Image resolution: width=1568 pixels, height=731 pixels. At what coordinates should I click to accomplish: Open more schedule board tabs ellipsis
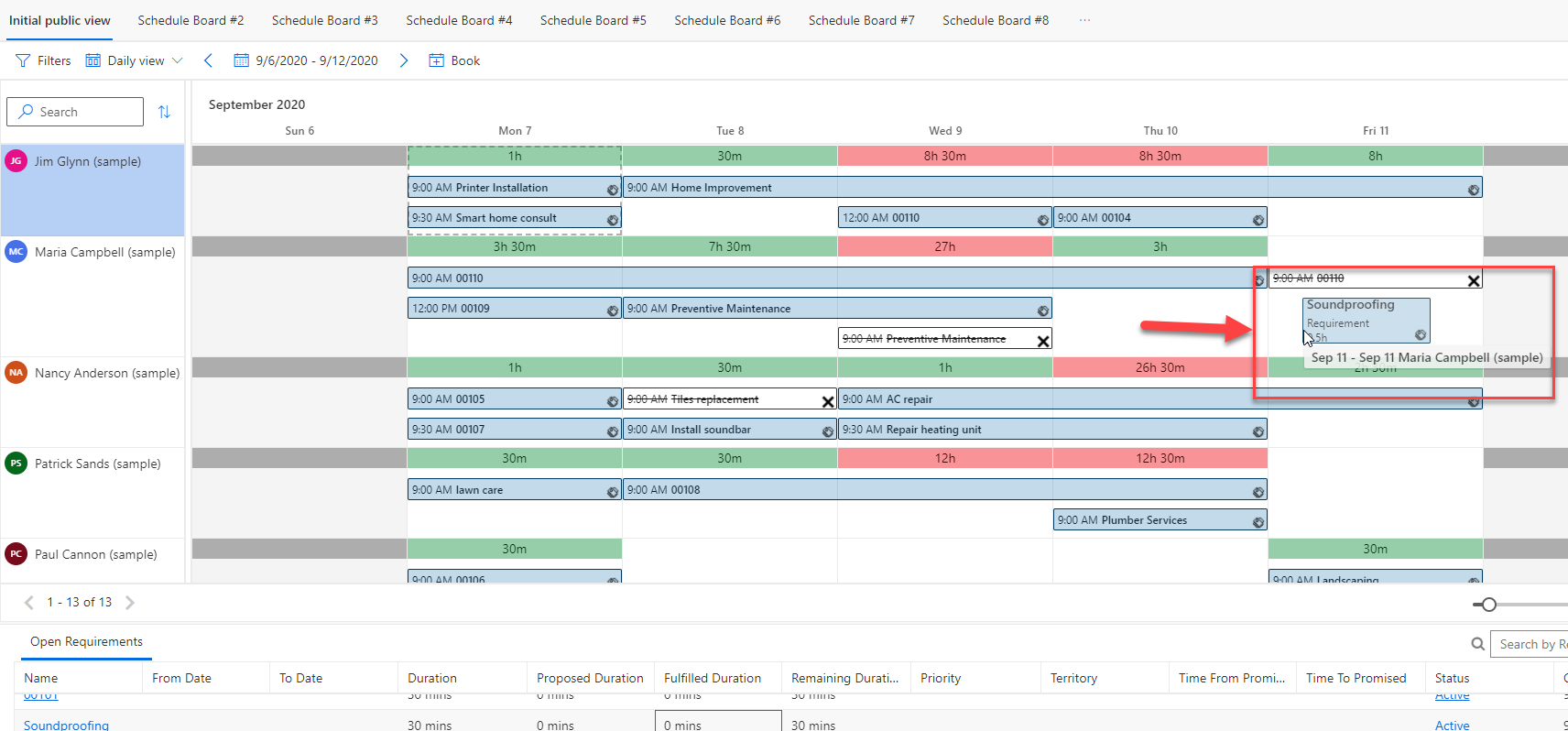click(1085, 20)
